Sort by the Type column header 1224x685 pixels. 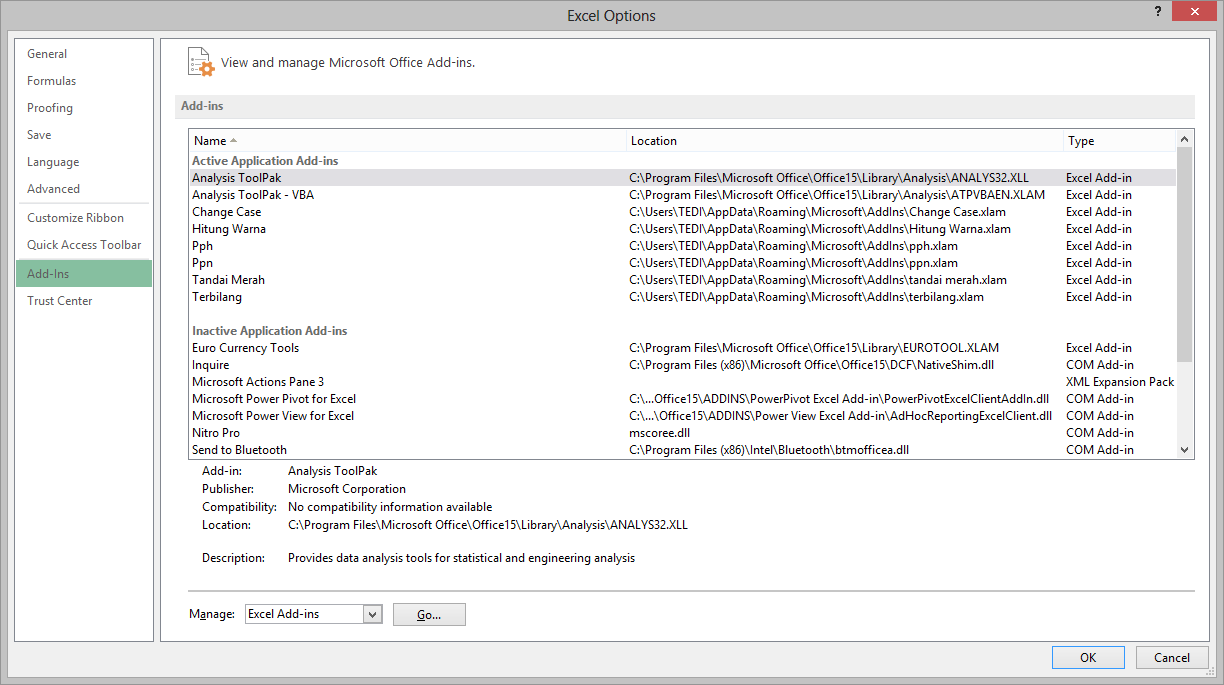pos(1120,141)
